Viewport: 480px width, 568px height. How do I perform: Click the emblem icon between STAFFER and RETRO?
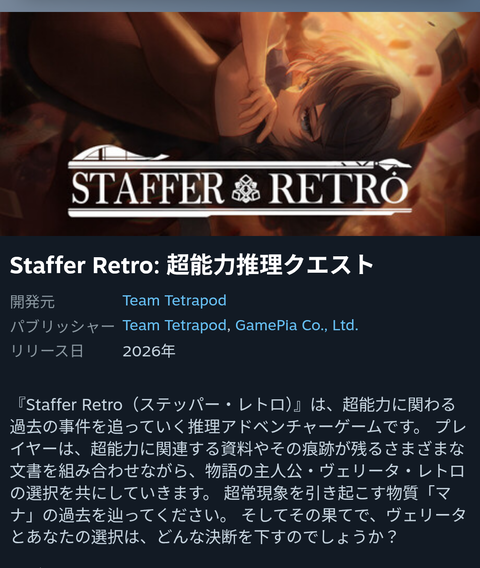(246, 188)
